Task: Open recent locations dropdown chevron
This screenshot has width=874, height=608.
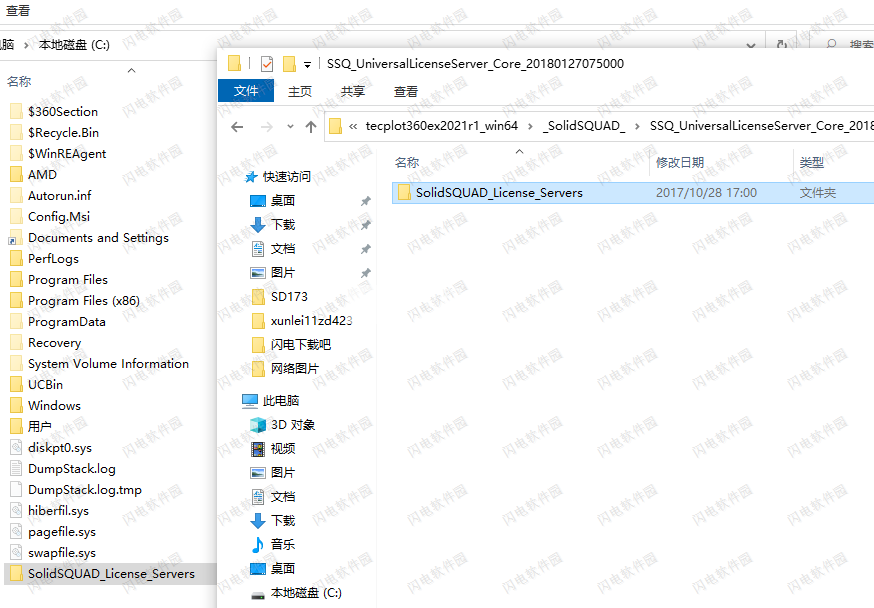Action: click(x=290, y=127)
